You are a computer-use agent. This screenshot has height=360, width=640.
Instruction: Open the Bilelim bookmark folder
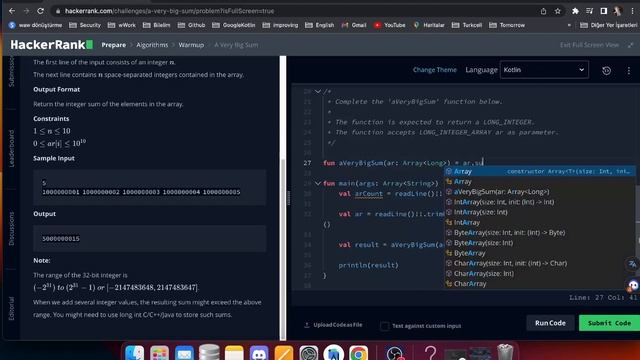tap(157, 25)
